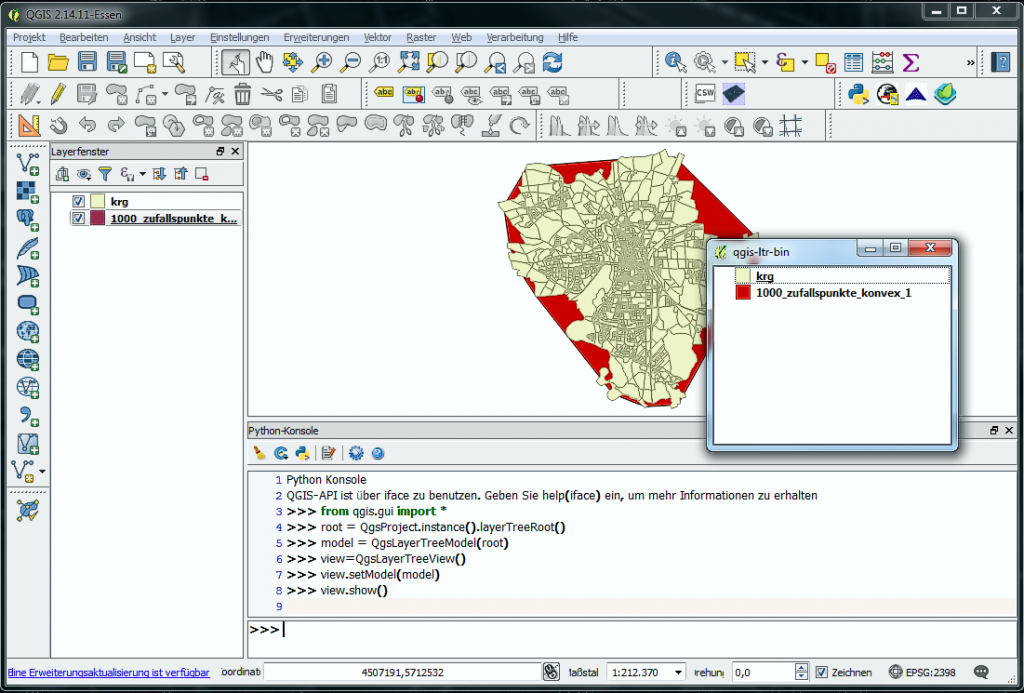The width and height of the screenshot is (1024, 693).
Task: Open the Vektor menu
Action: [377, 37]
